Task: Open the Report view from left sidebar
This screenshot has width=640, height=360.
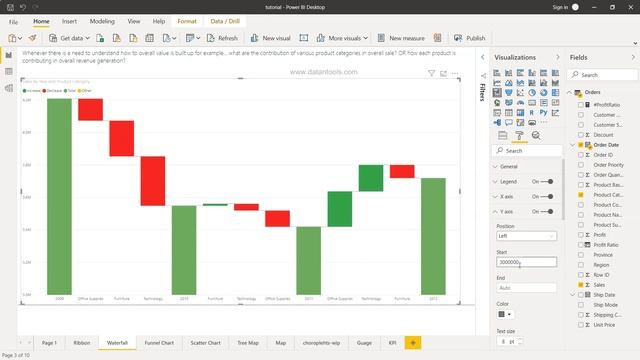Action: click(9, 55)
